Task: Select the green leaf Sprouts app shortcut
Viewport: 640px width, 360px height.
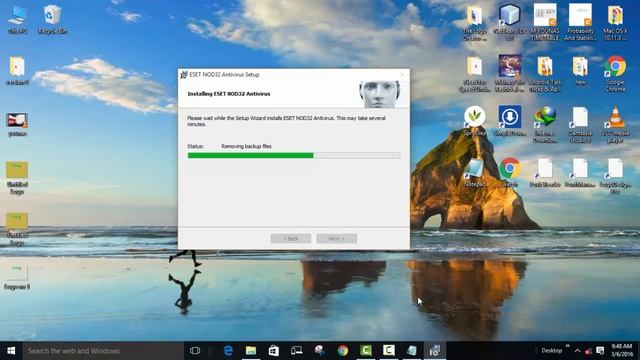Action: 475,121
